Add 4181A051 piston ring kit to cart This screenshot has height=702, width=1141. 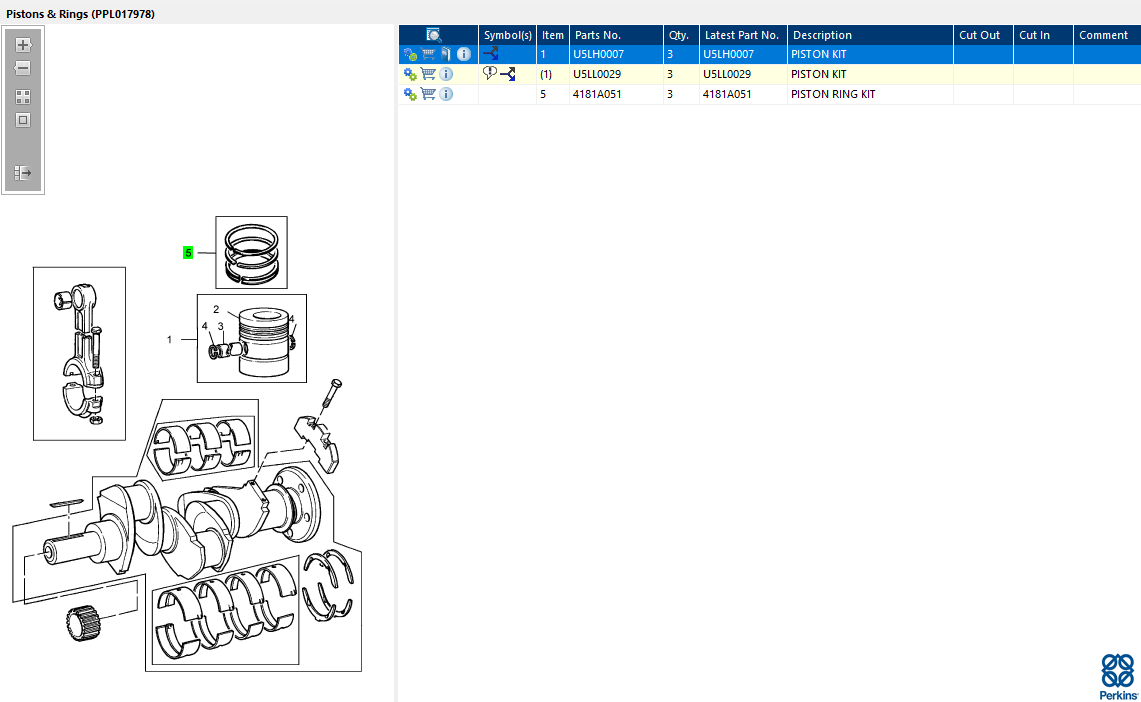click(x=428, y=94)
